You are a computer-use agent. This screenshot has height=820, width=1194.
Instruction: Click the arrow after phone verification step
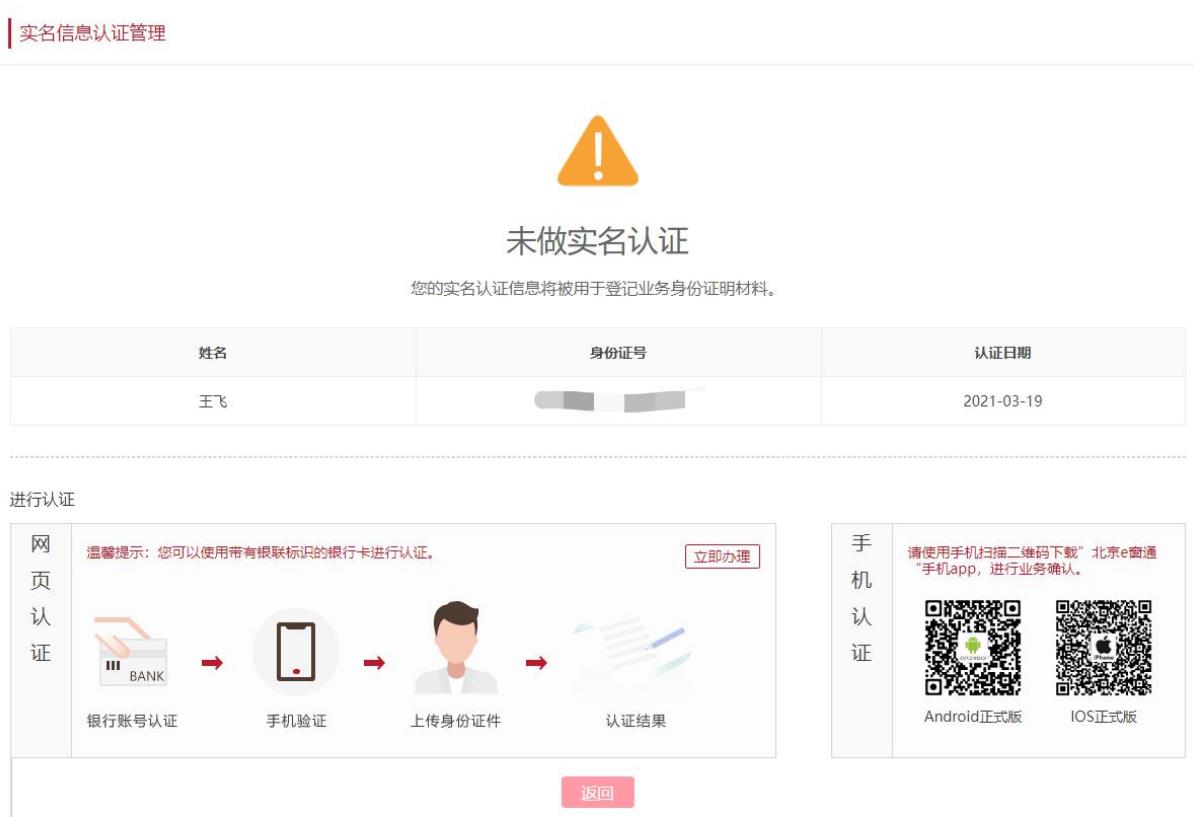(x=374, y=662)
